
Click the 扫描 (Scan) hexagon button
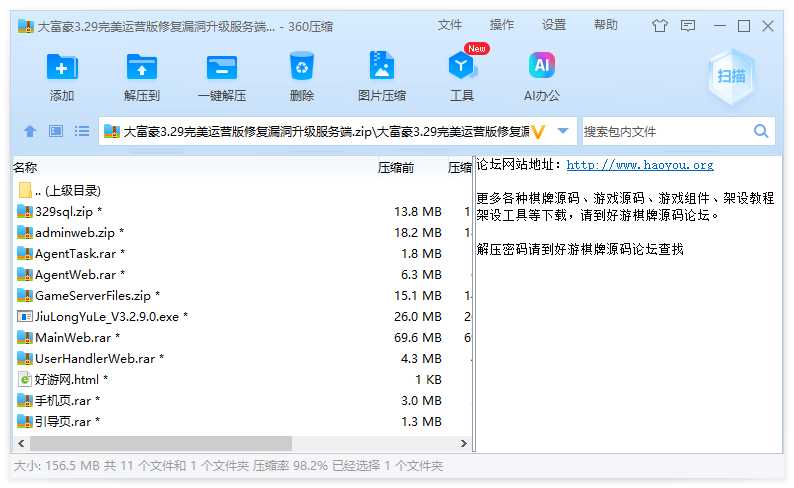[731, 76]
